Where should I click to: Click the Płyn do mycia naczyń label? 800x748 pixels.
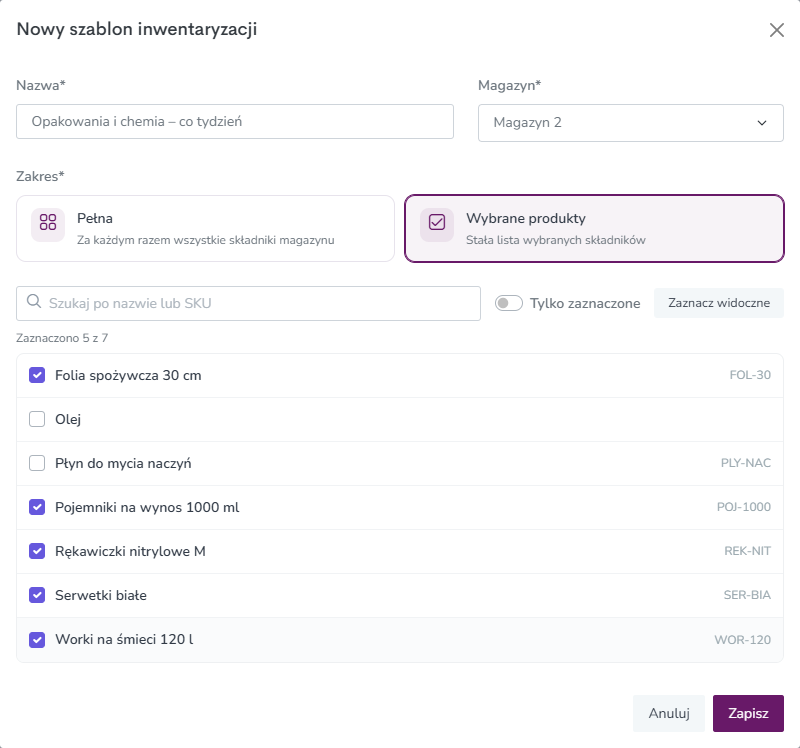click(123, 463)
